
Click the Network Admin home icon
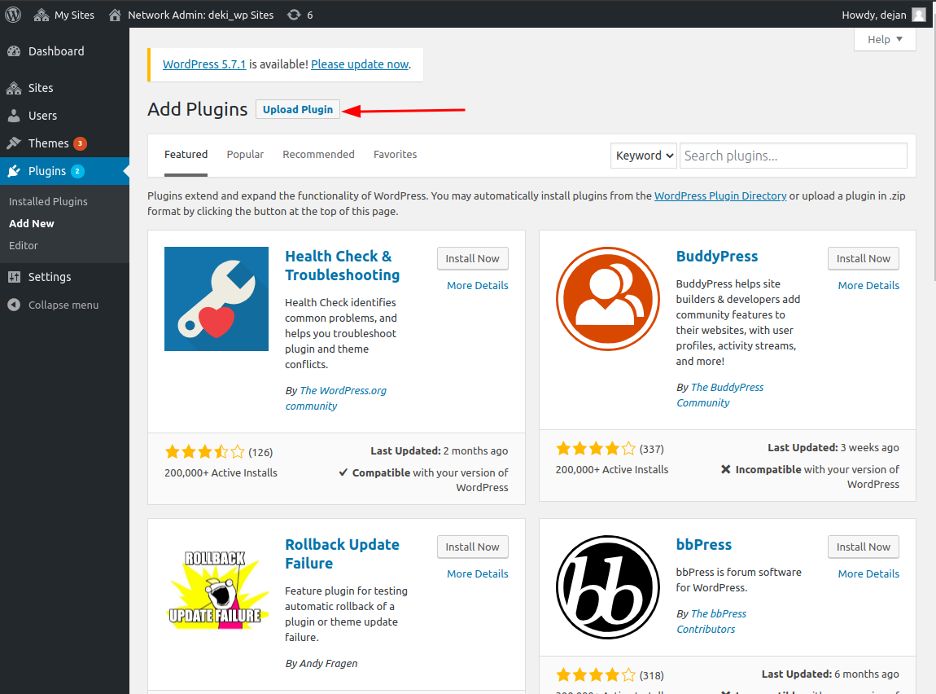coord(115,15)
